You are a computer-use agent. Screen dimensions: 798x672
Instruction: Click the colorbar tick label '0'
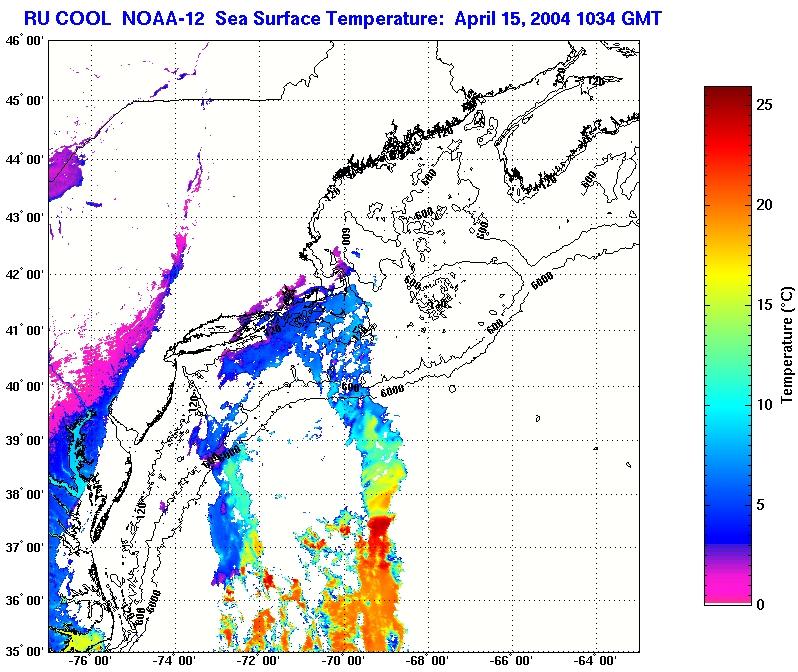(x=760, y=604)
